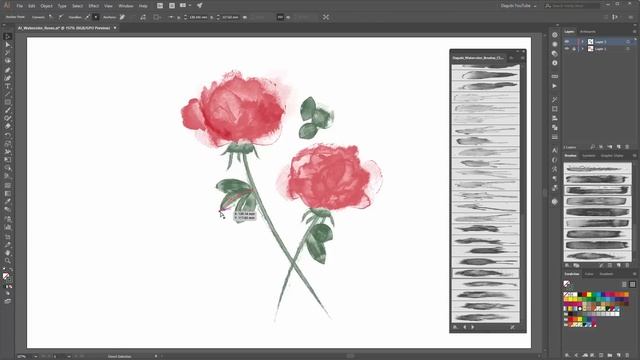Image resolution: width=640 pixels, height=360 pixels.
Task: Select the Zoom tool magnifier
Action: coord(8,260)
